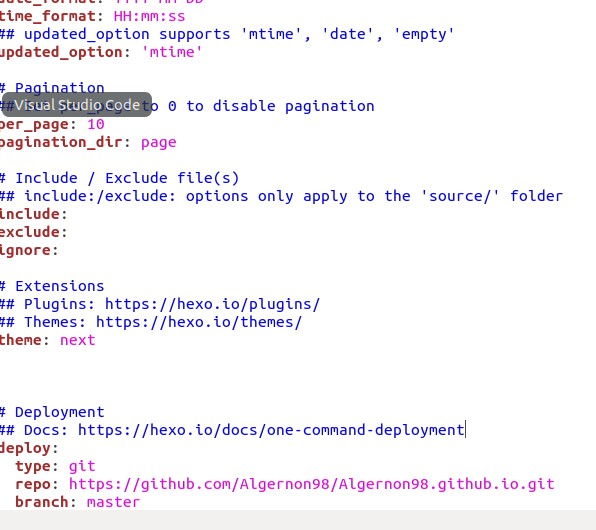
Task: Click the '# Pagination' heading comment
Action: coord(52,88)
